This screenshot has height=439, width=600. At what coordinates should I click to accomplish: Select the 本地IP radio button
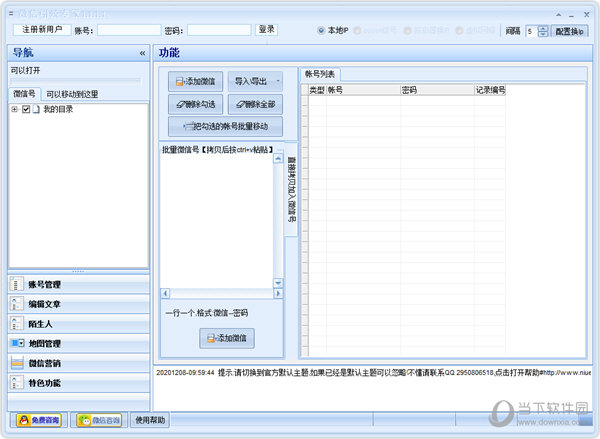[x=321, y=30]
